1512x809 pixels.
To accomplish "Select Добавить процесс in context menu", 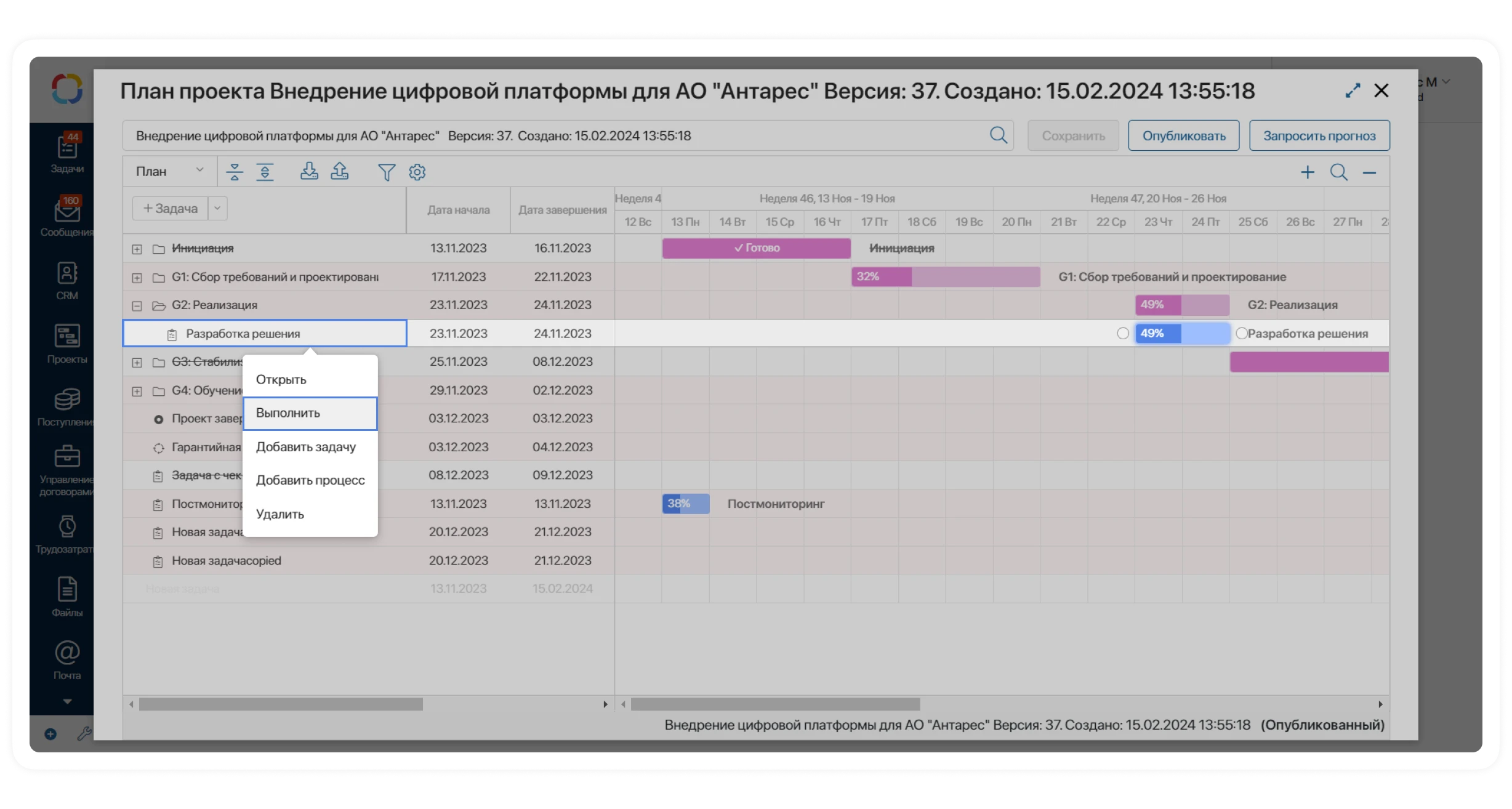I will pos(310,480).
